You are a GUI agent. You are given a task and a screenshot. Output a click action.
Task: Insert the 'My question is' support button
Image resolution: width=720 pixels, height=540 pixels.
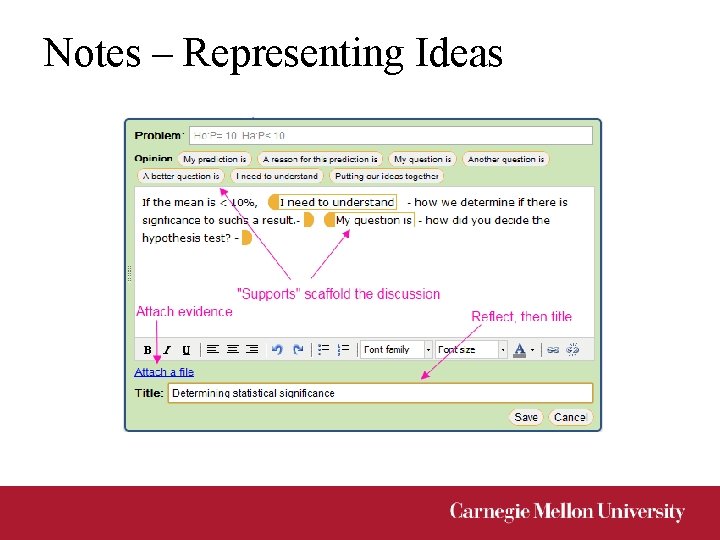(422, 159)
